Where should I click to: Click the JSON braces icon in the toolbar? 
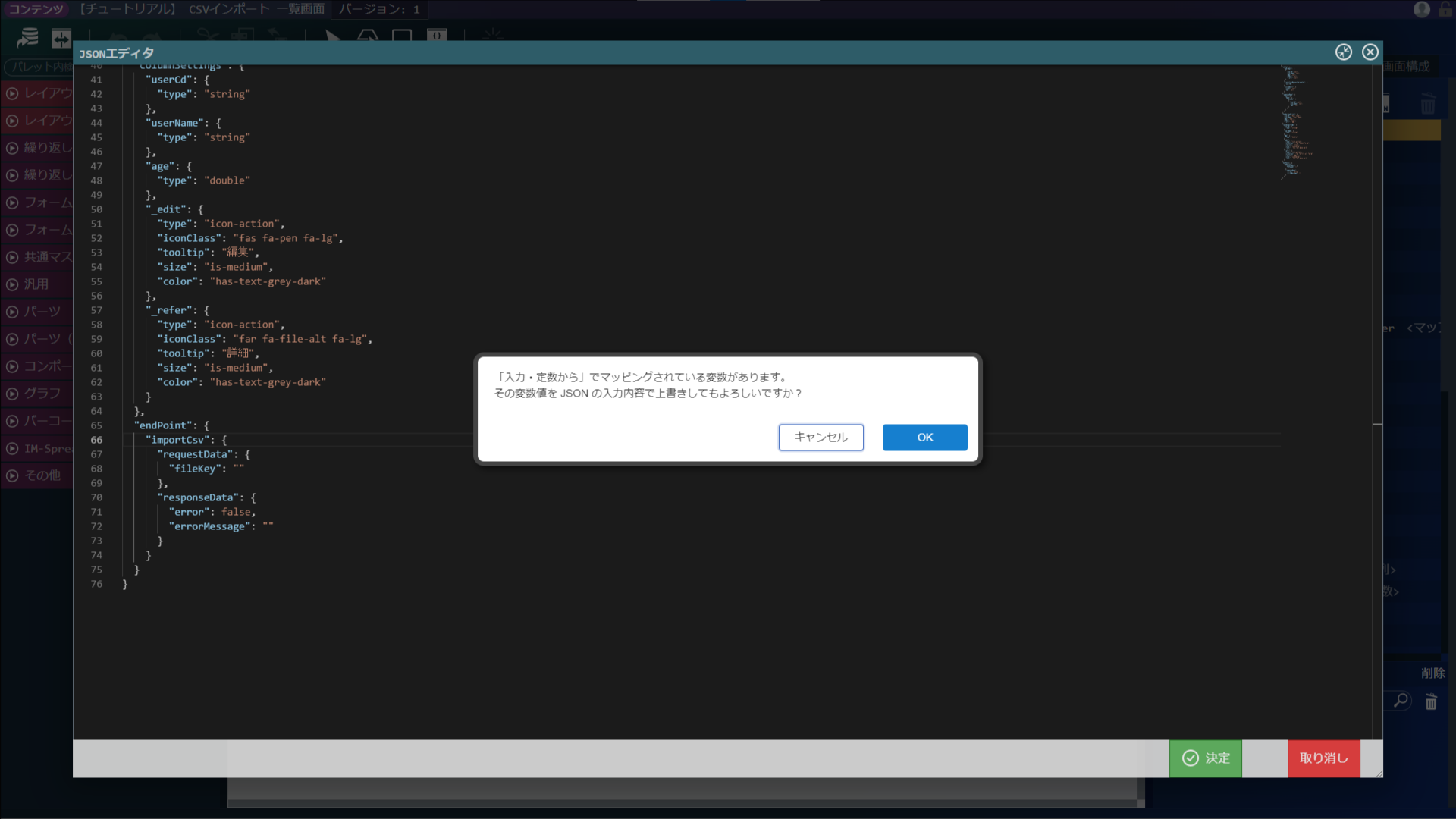click(x=437, y=35)
